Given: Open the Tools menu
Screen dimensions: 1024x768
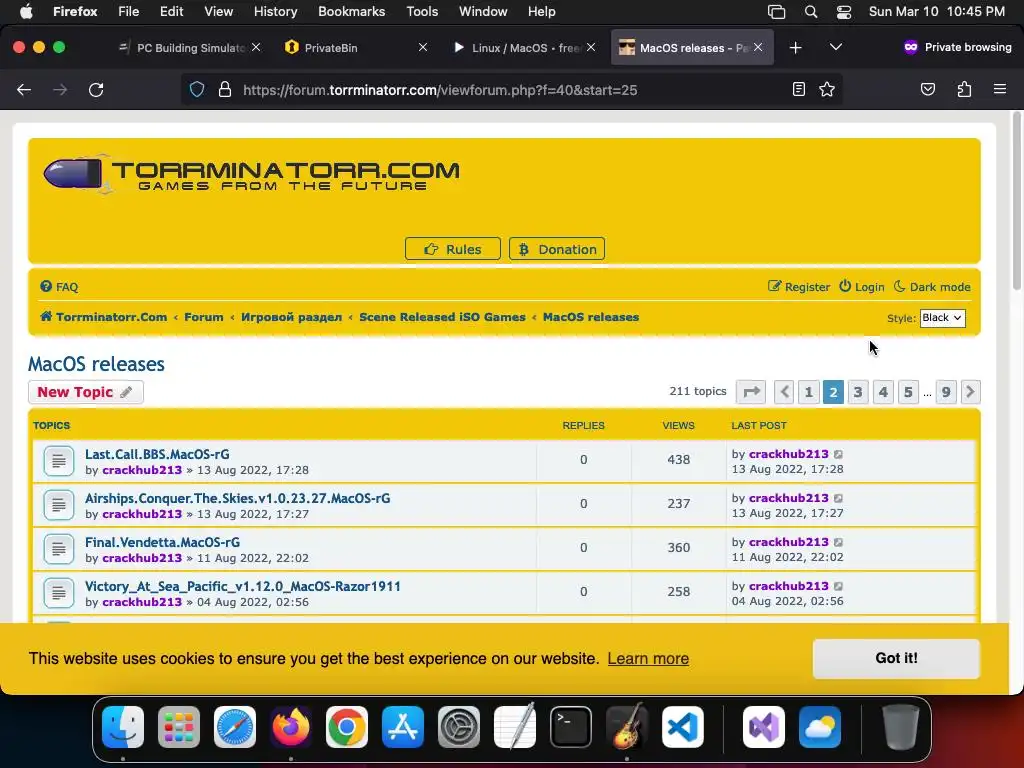Looking at the screenshot, I should 422,12.
